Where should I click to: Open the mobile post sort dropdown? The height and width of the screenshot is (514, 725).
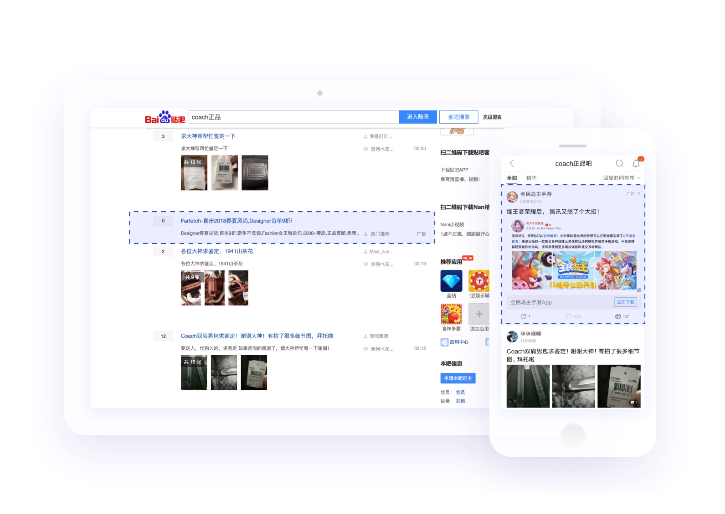(x=620, y=178)
